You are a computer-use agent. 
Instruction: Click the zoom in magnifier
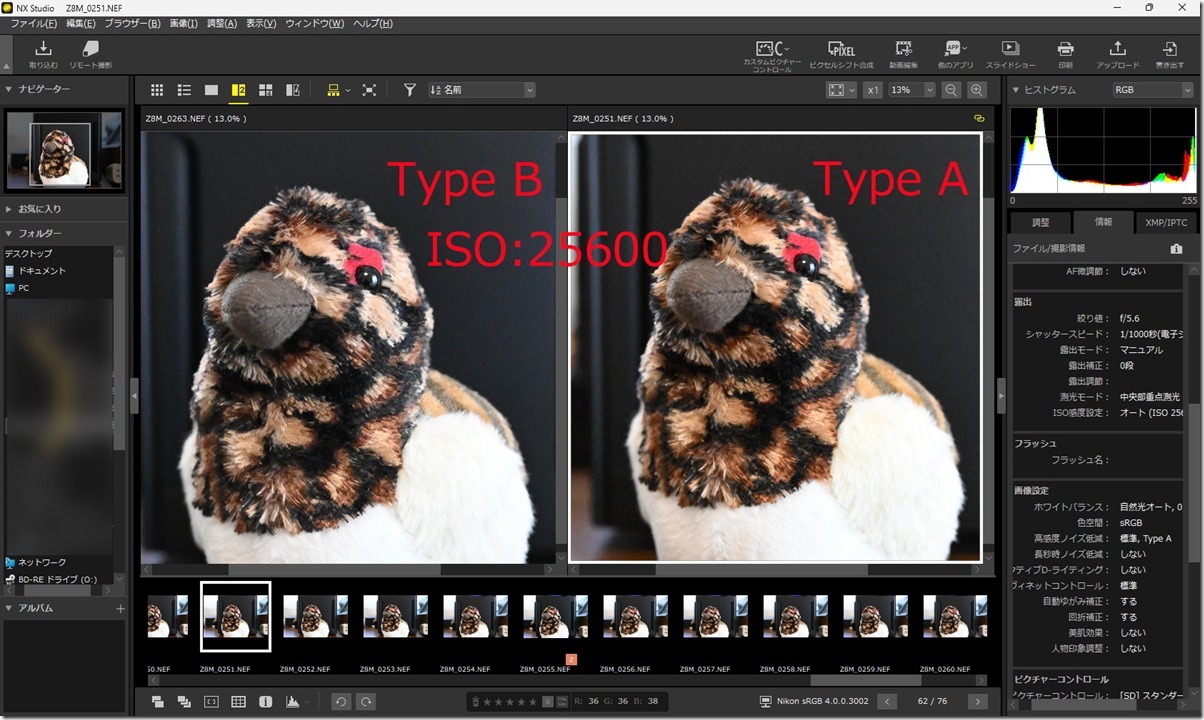[x=977, y=90]
